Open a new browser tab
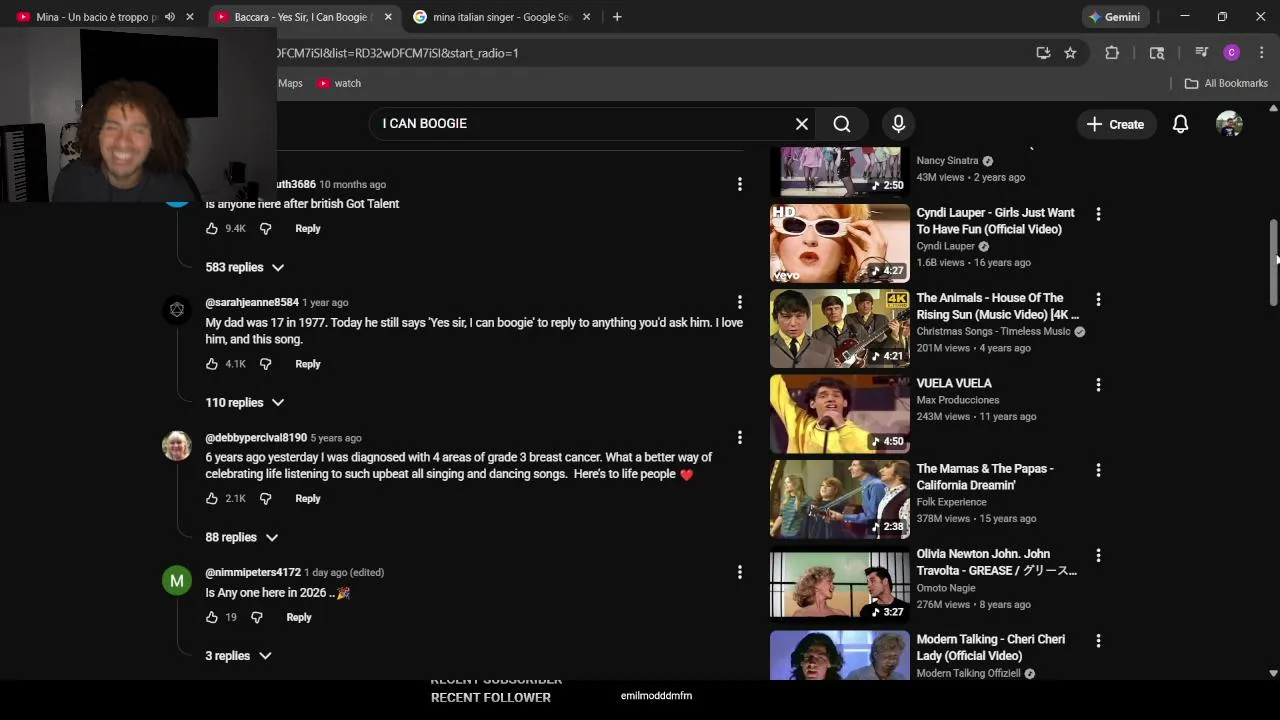Viewport: 1280px width, 720px height. (x=617, y=17)
